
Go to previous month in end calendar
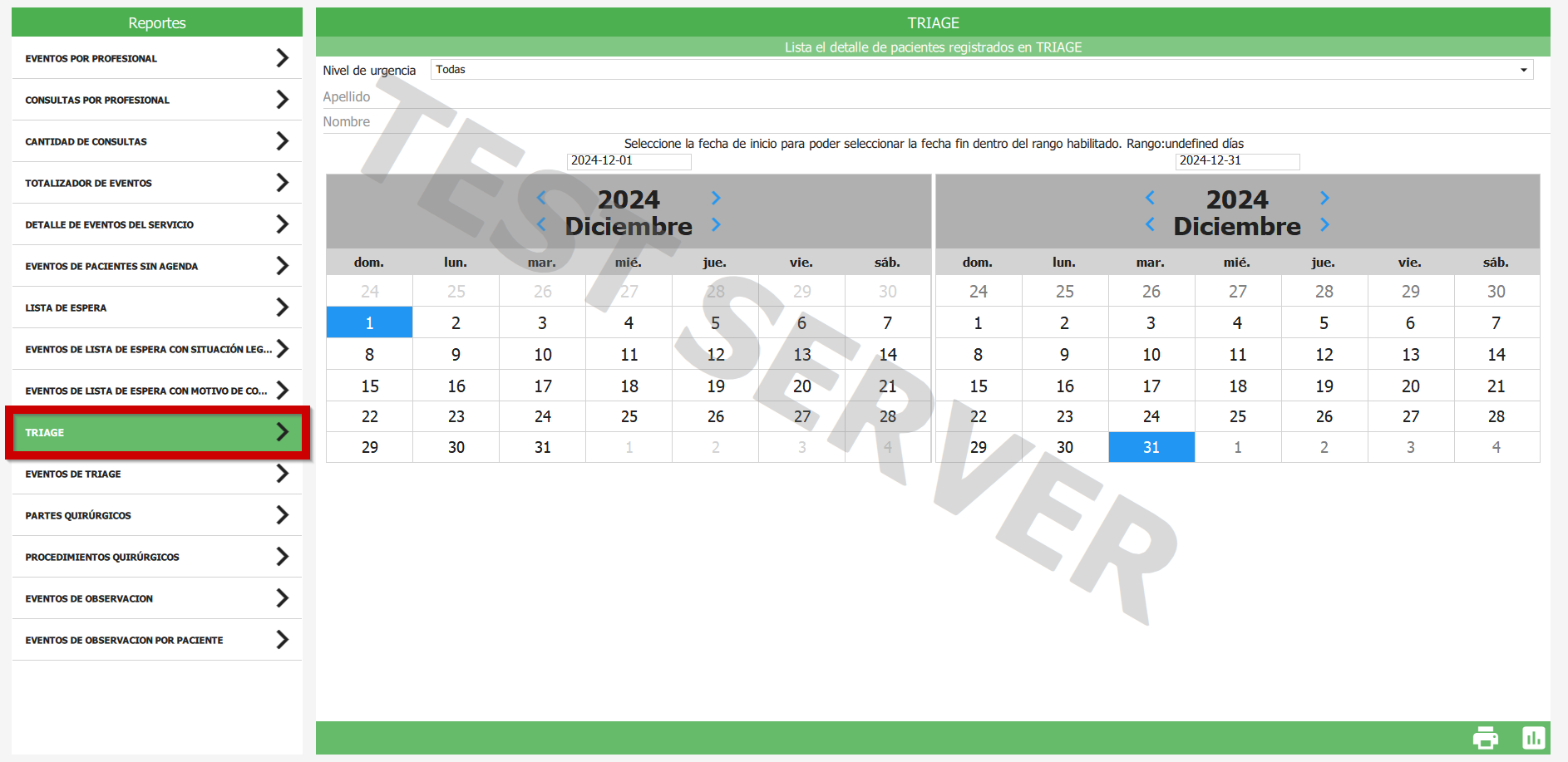pyautogui.click(x=1150, y=225)
